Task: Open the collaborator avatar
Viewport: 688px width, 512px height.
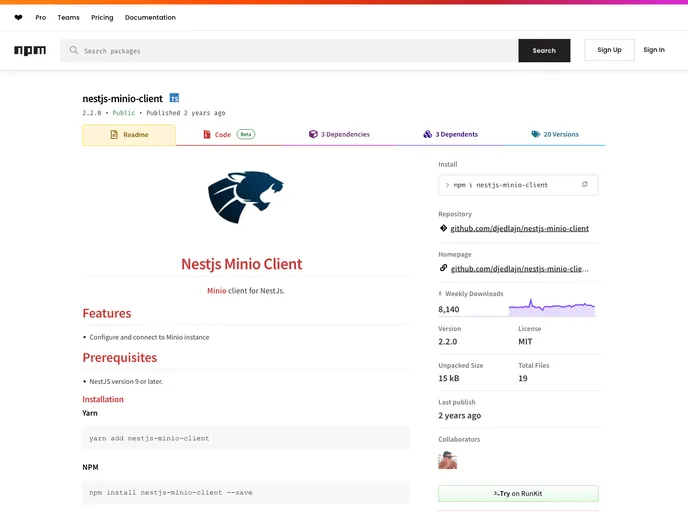Action: coord(448,460)
